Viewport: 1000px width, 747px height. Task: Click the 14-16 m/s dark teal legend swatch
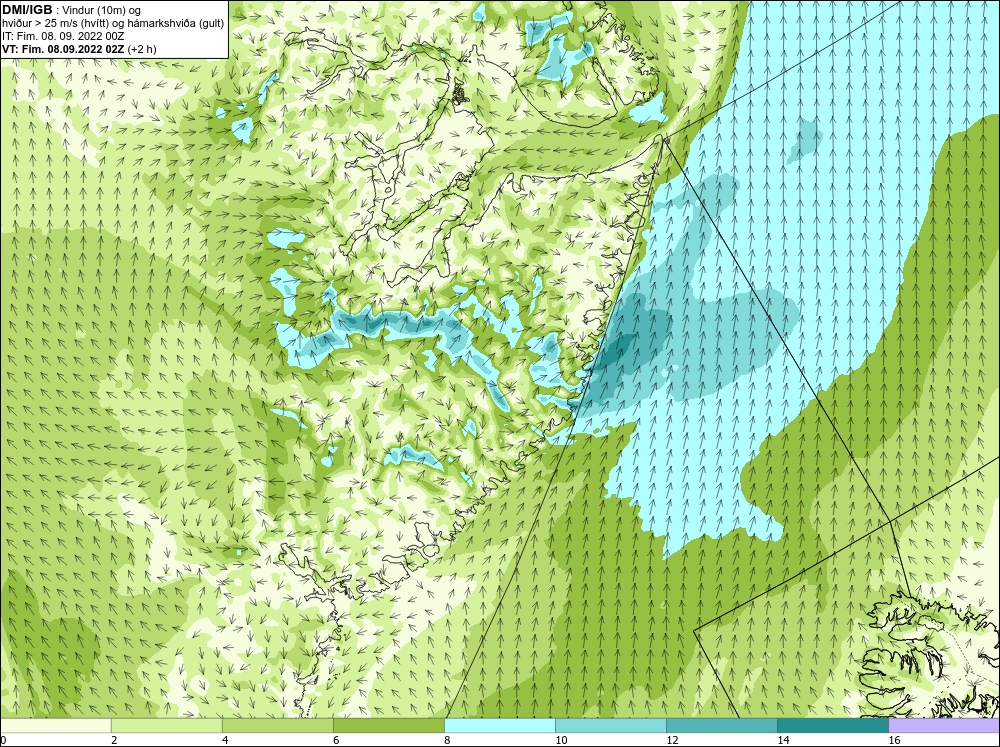(x=832, y=726)
